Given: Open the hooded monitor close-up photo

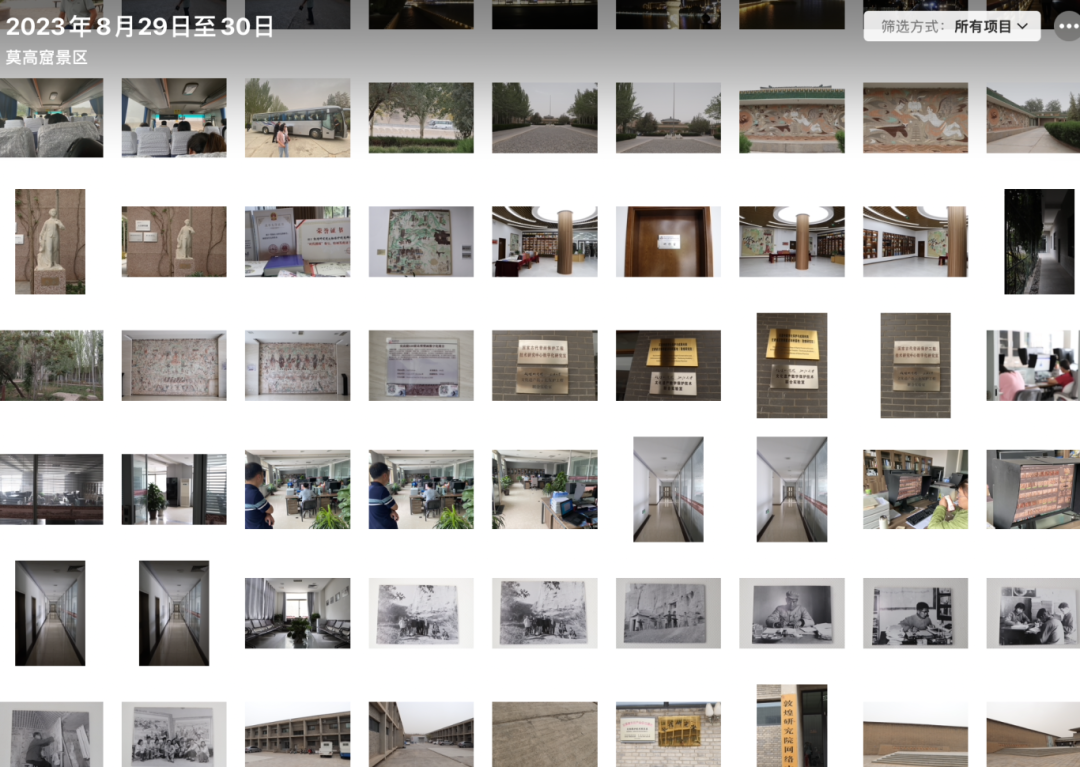Looking at the screenshot, I should click(1033, 490).
